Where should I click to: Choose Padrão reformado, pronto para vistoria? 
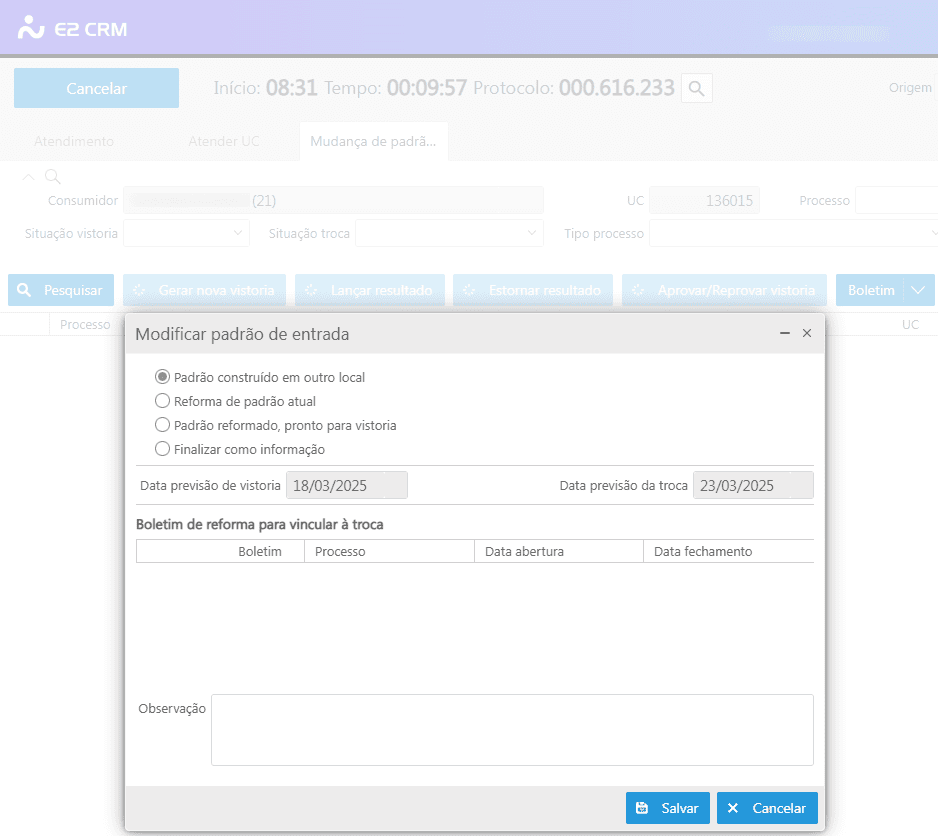tap(162, 425)
